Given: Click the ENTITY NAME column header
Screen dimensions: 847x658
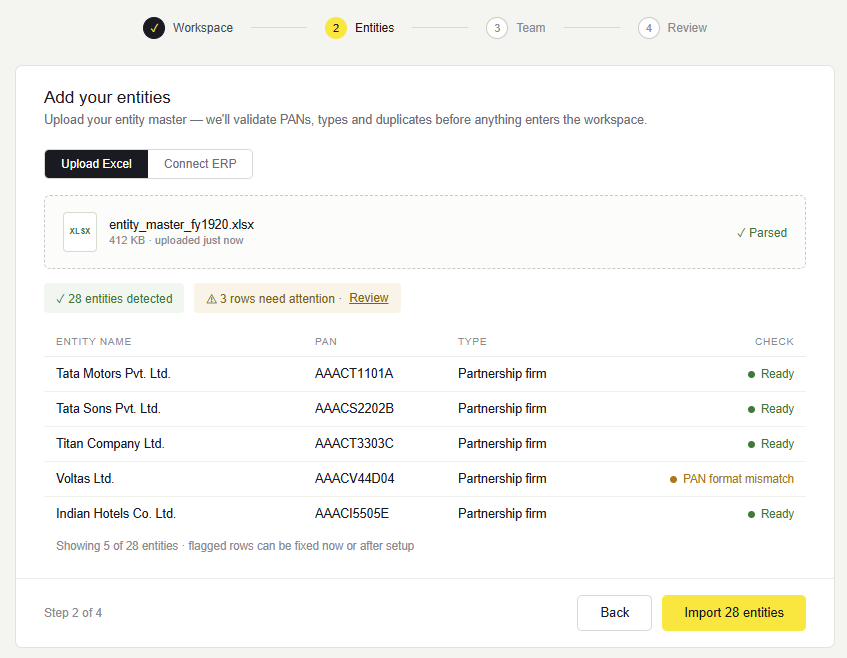Looking at the screenshot, I should tap(93, 341).
